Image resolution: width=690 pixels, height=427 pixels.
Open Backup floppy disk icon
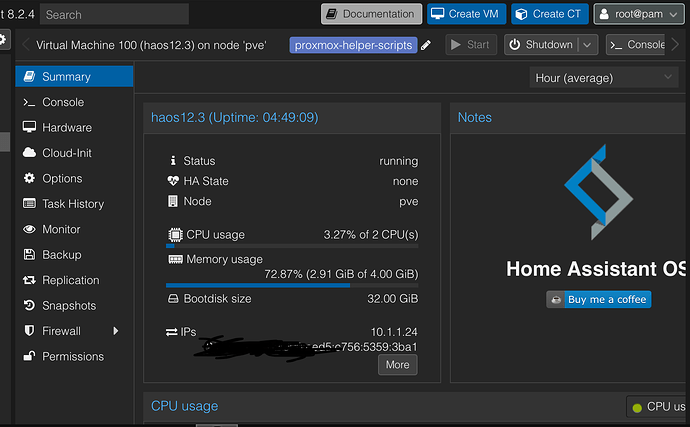pos(29,254)
